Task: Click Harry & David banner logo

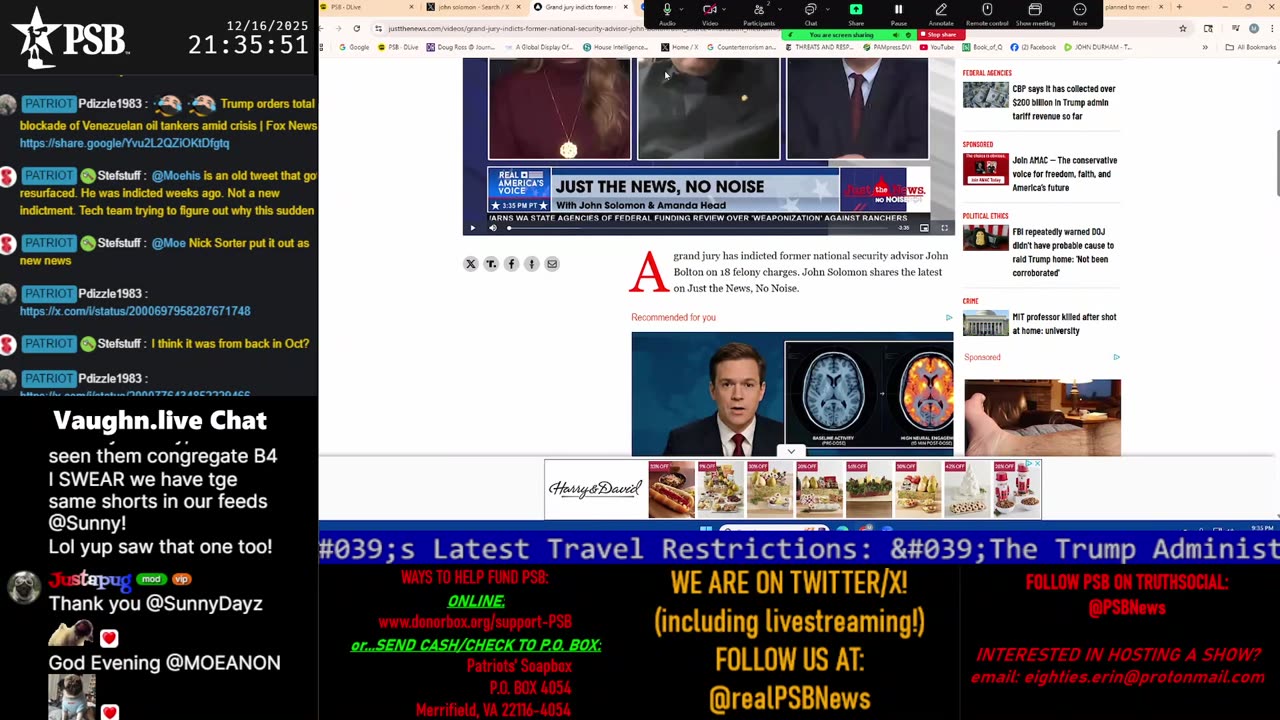Action: point(595,489)
